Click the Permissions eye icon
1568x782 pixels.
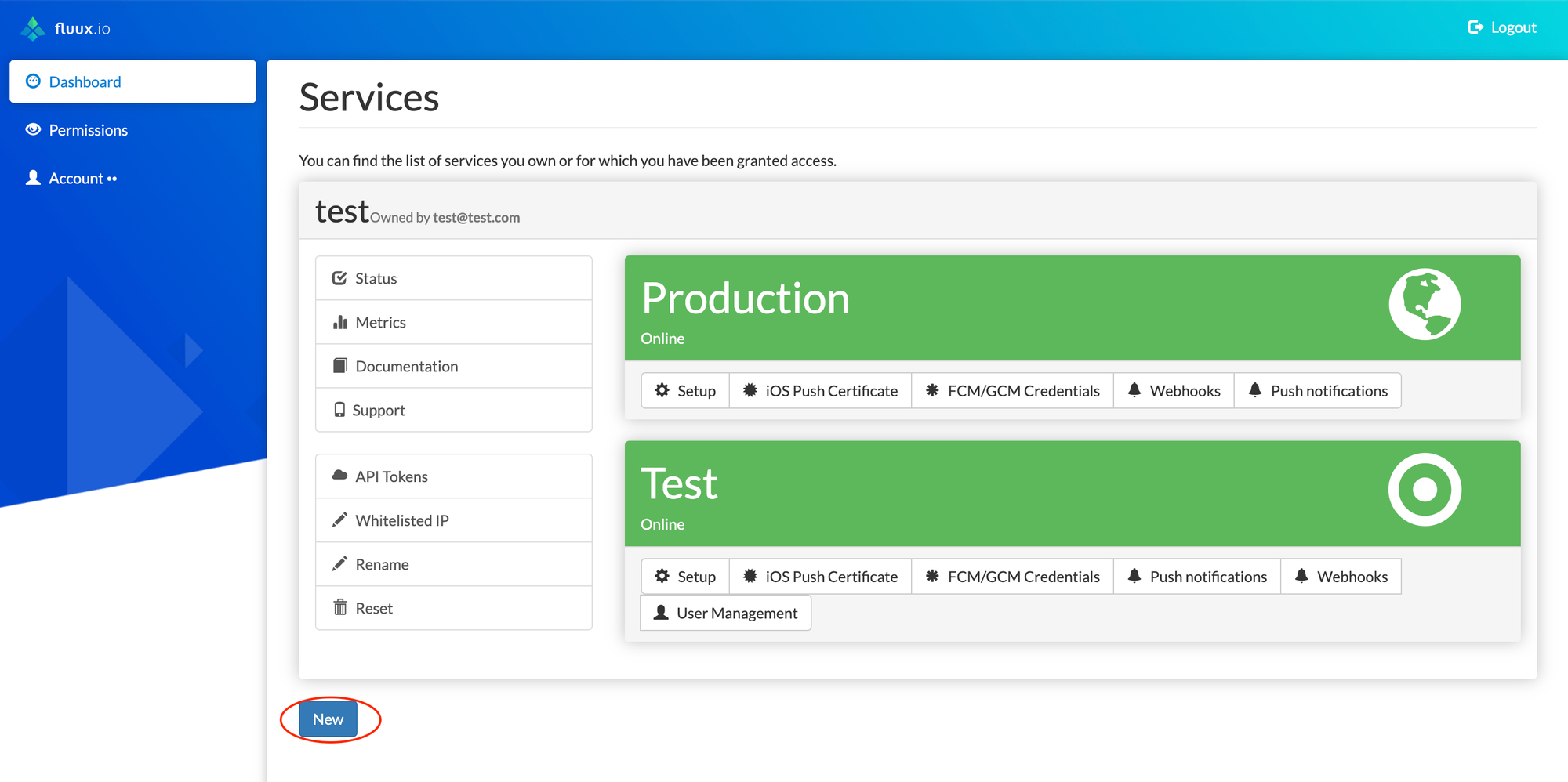click(x=33, y=129)
